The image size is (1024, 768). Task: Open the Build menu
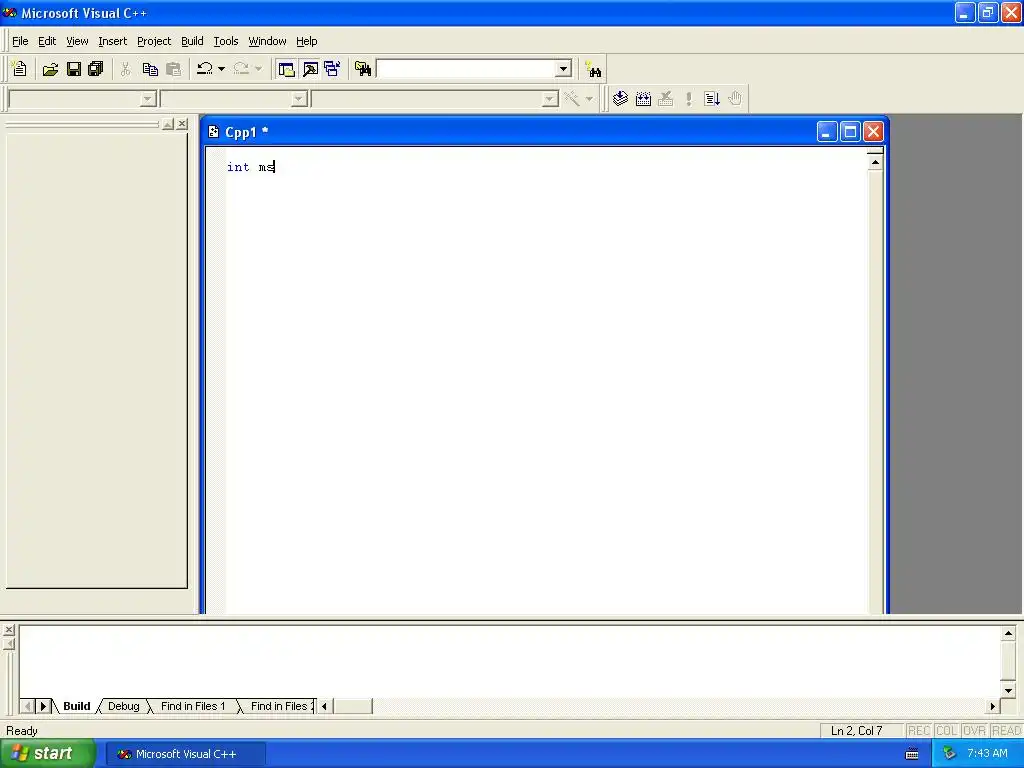[192, 41]
